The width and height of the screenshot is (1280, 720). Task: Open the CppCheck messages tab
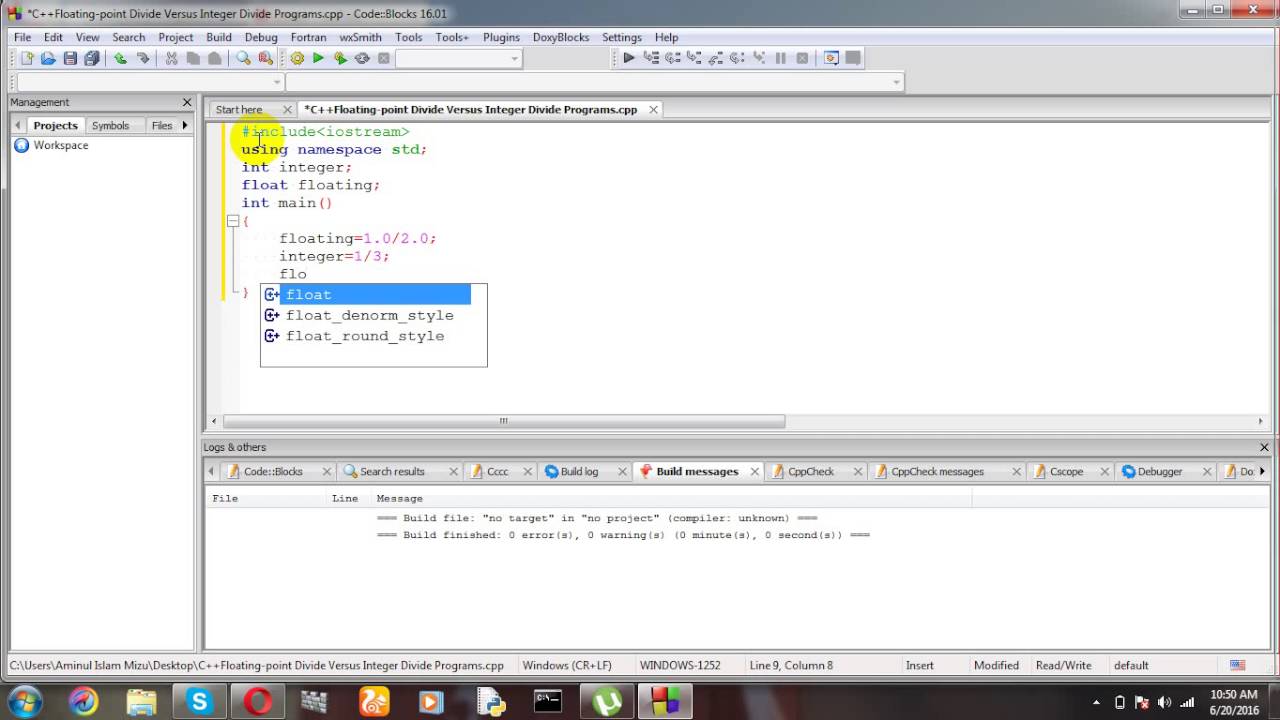point(937,471)
